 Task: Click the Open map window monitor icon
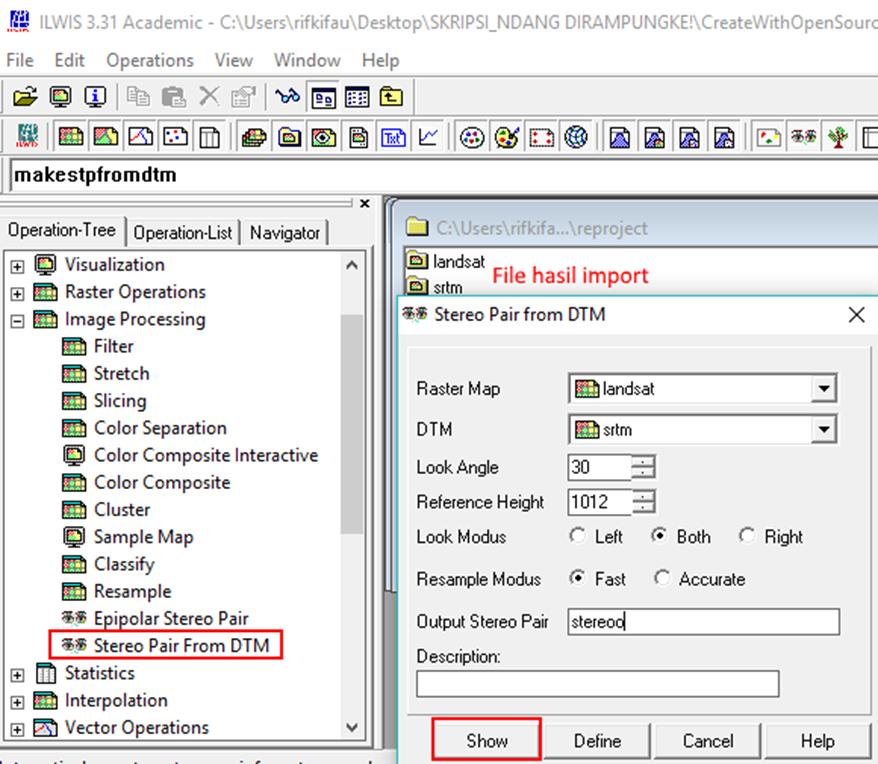[x=60, y=97]
